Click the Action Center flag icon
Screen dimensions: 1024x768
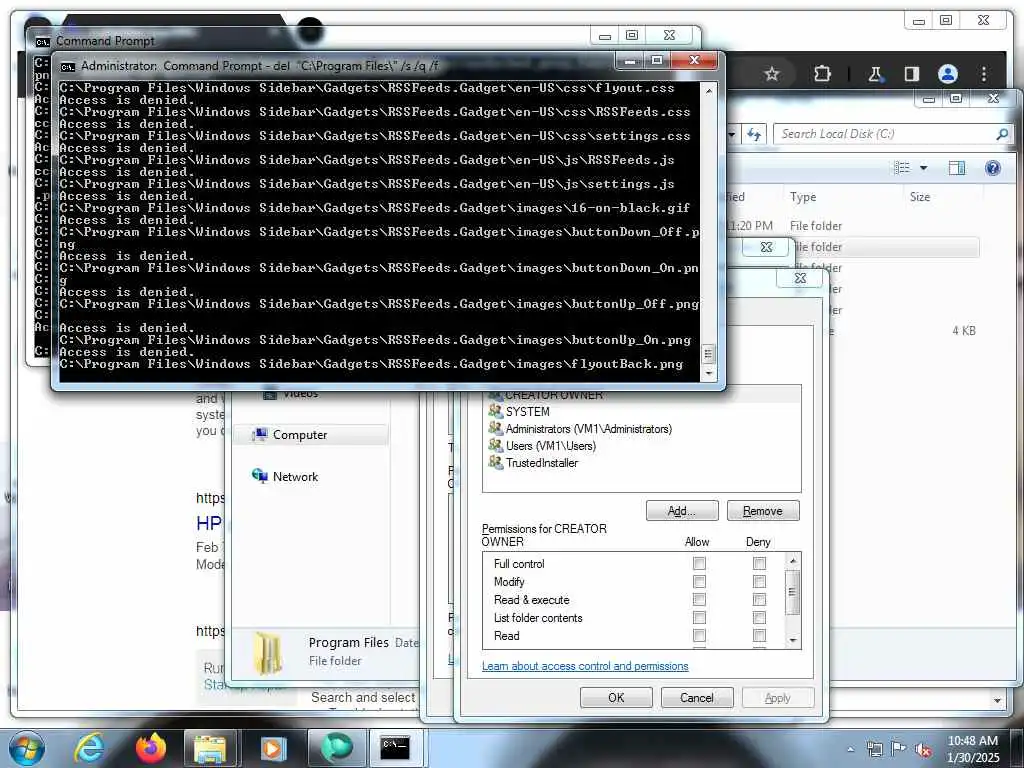click(899, 749)
